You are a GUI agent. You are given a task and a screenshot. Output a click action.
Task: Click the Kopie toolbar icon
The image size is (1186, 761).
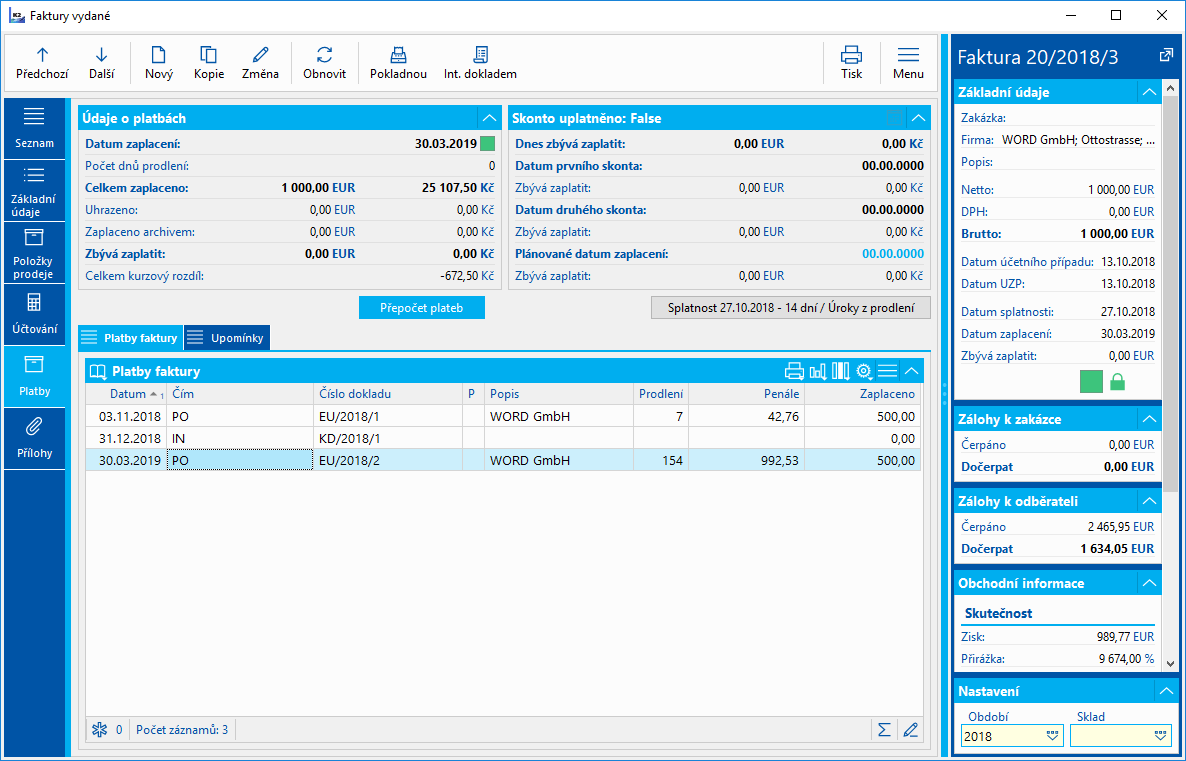click(x=209, y=62)
